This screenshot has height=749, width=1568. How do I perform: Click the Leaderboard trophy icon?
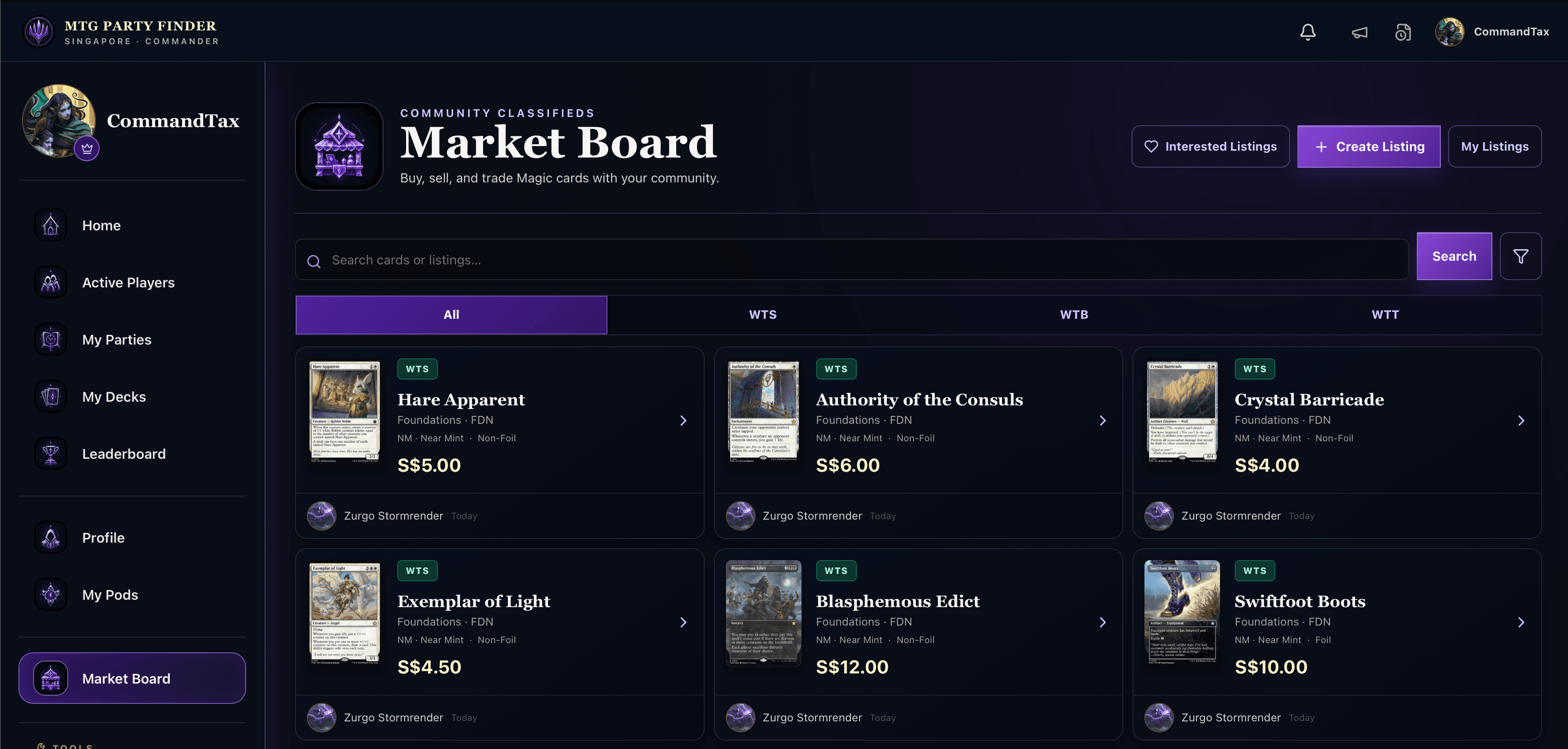51,454
